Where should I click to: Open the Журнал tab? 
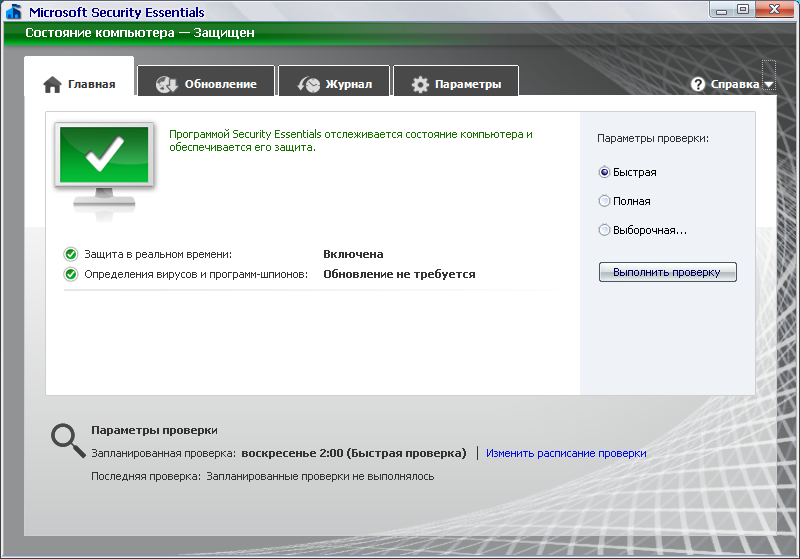(x=348, y=85)
